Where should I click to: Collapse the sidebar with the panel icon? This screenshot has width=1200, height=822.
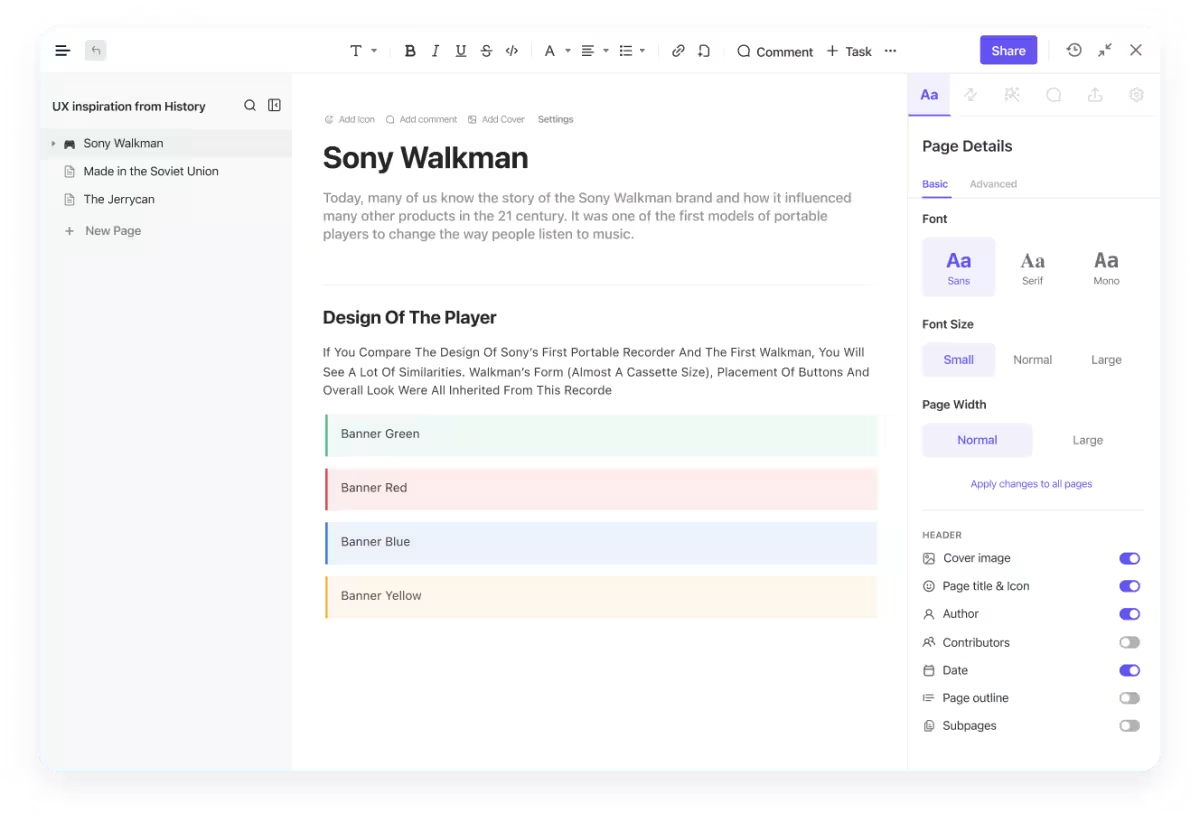pyautogui.click(x=274, y=105)
